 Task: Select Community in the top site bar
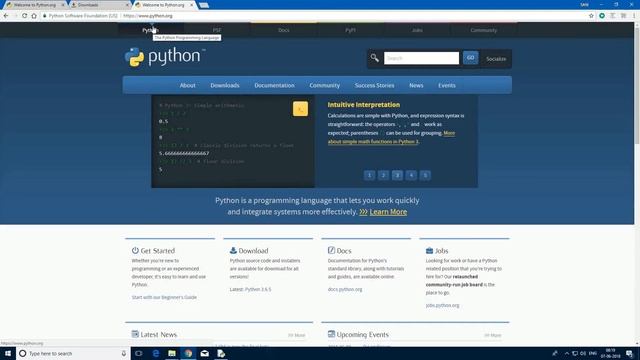coord(484,30)
